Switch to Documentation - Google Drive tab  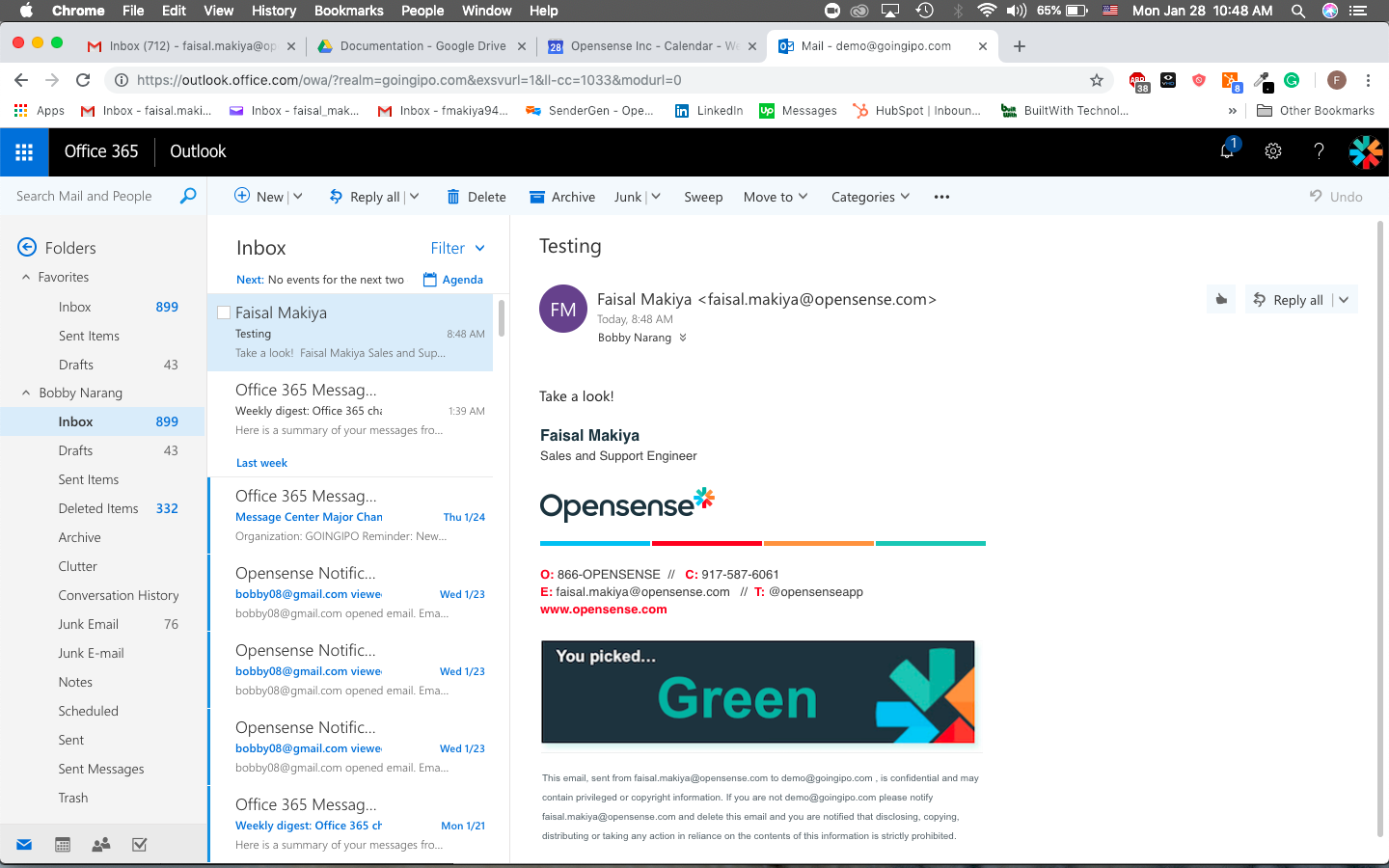(422, 45)
